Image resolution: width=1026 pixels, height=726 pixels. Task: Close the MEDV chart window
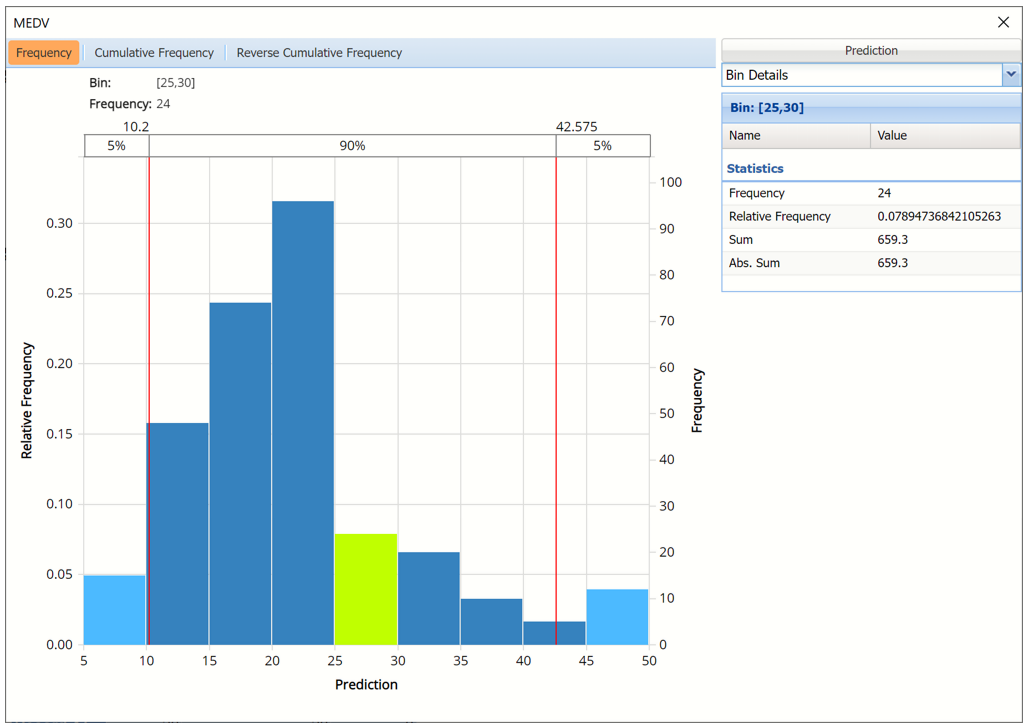click(x=1003, y=22)
